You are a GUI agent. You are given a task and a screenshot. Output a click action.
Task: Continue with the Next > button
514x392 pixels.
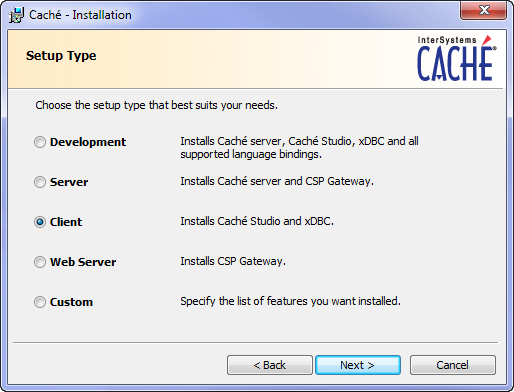[358, 365]
